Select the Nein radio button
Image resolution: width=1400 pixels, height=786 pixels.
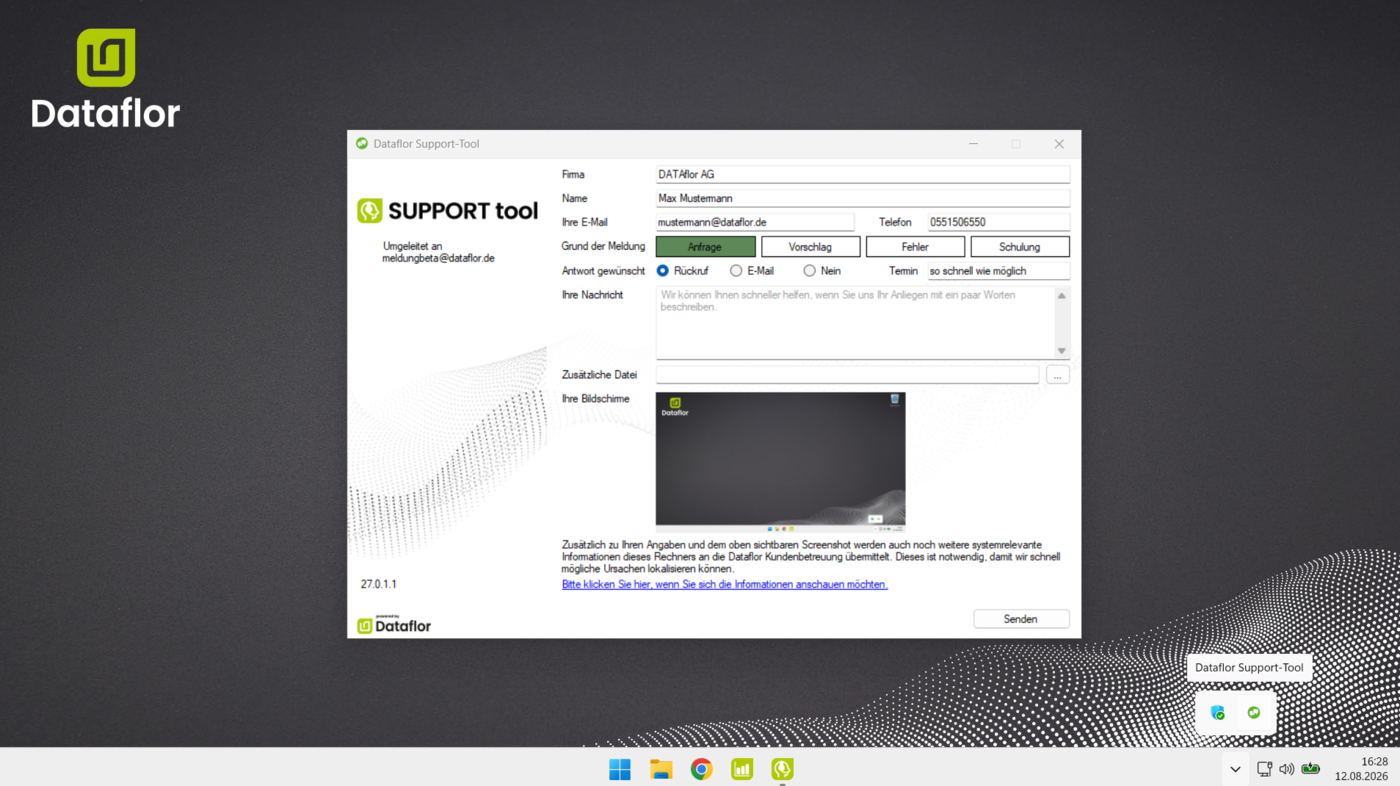[809, 271]
